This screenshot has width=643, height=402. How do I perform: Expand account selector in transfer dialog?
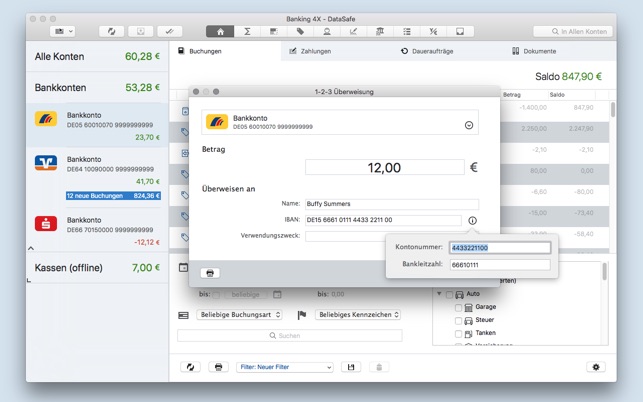pyautogui.click(x=469, y=125)
